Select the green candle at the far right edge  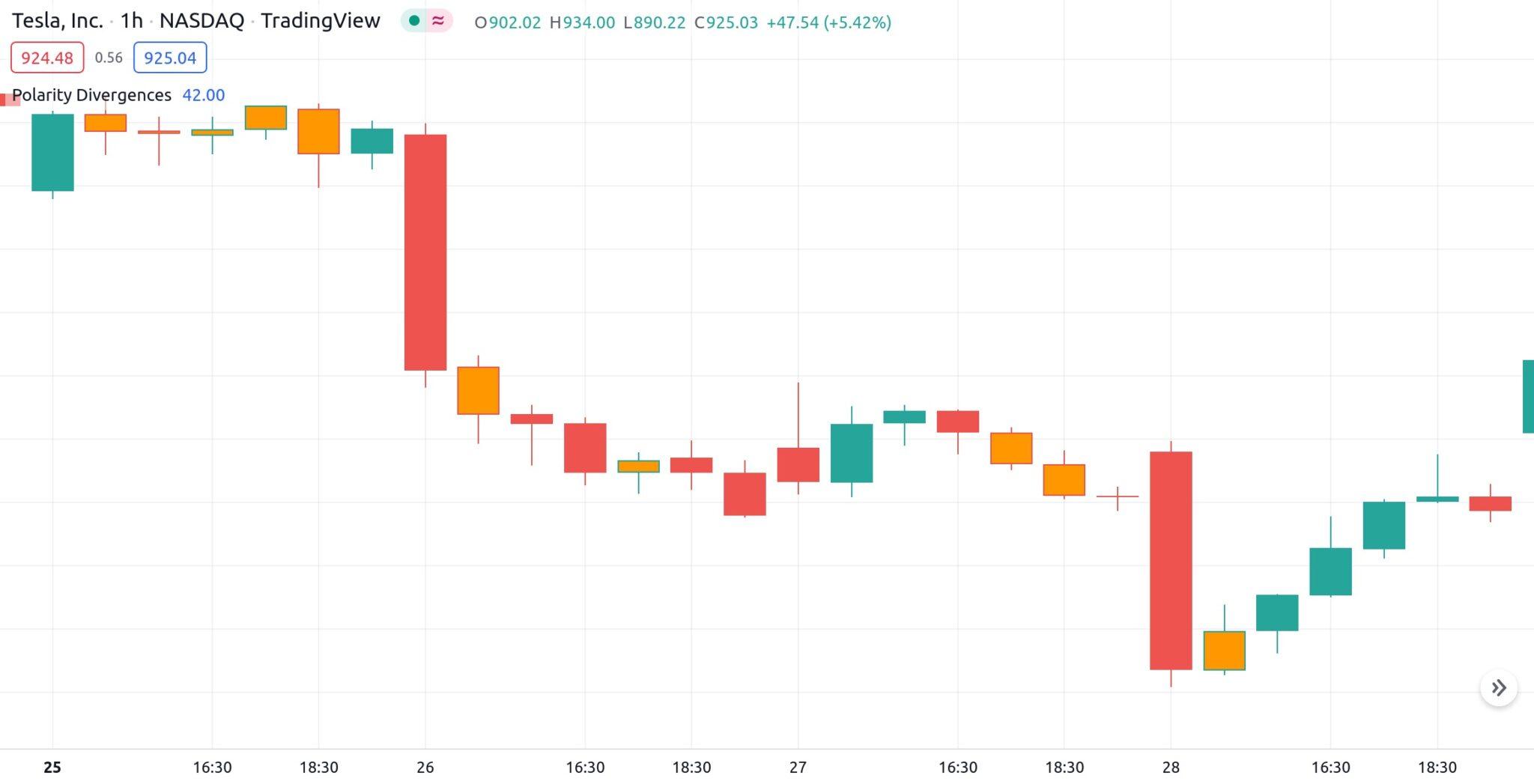pyautogui.click(x=1530, y=397)
